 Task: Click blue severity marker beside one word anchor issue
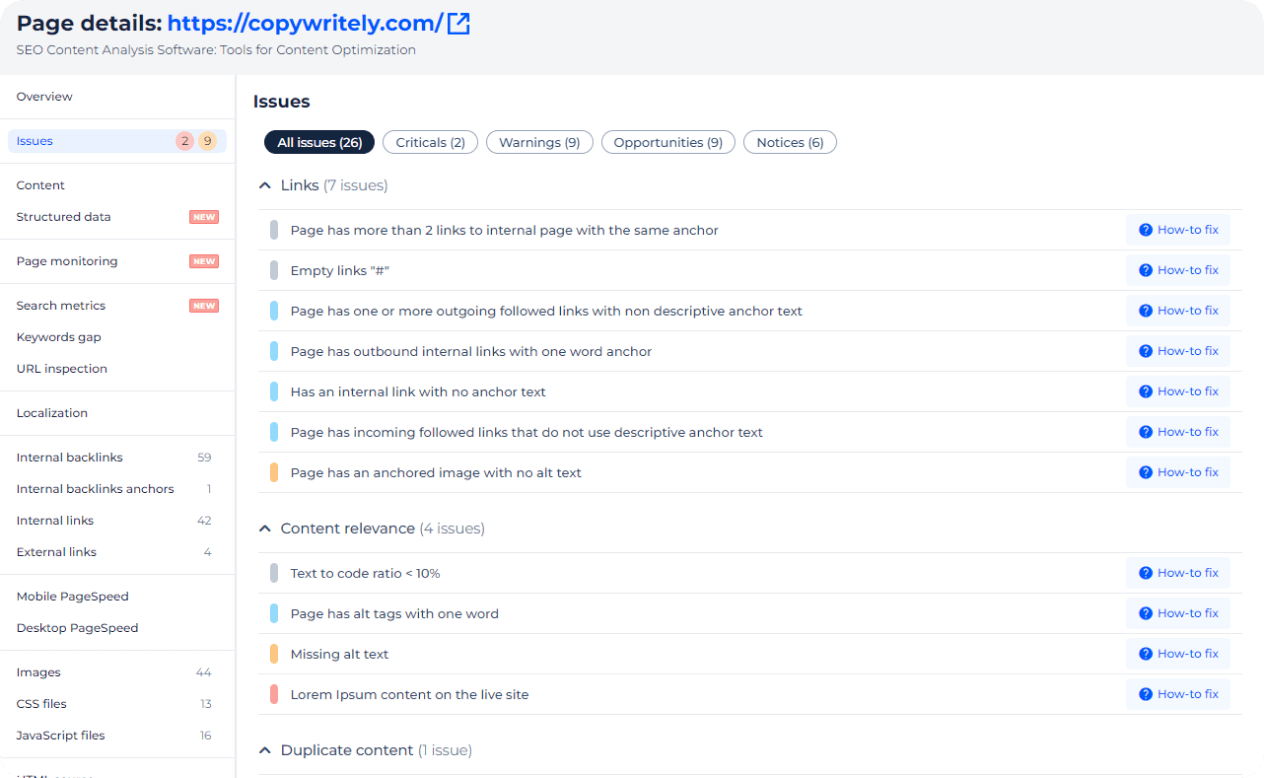274,351
